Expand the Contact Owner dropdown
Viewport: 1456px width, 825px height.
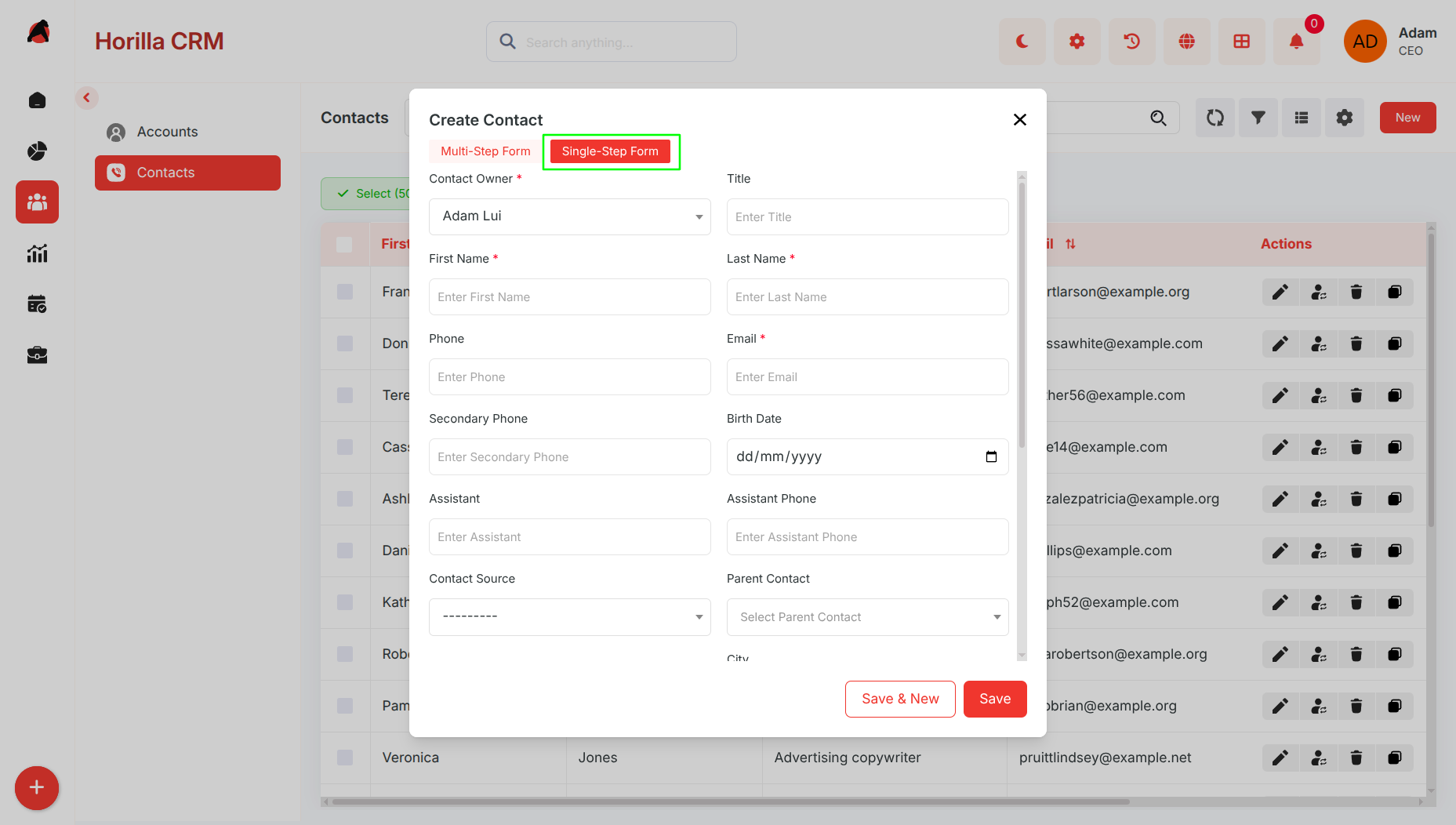(570, 216)
